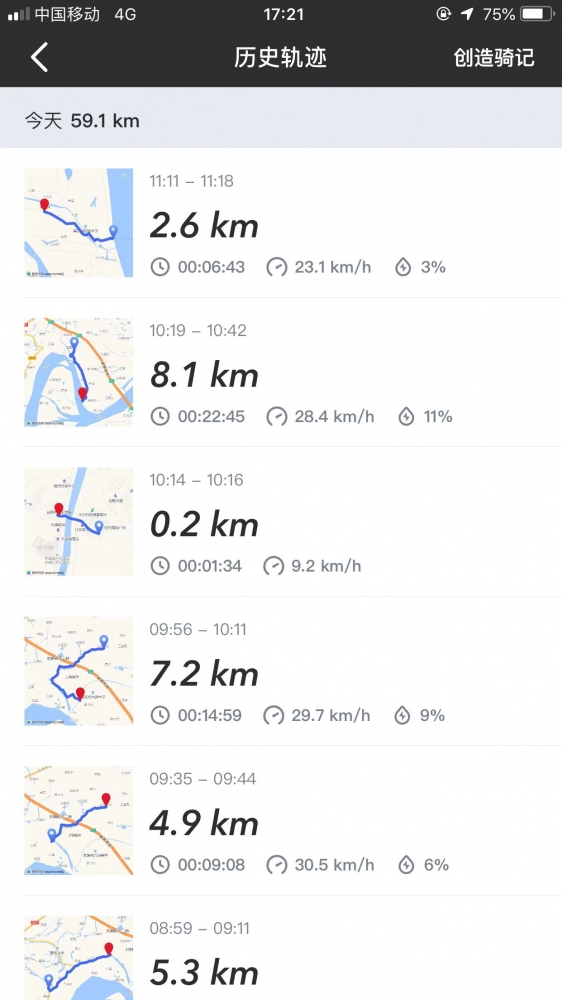Tap the speedometer icon beside 28.4 km/h
Screen dimensions: 562x1000
(277, 416)
